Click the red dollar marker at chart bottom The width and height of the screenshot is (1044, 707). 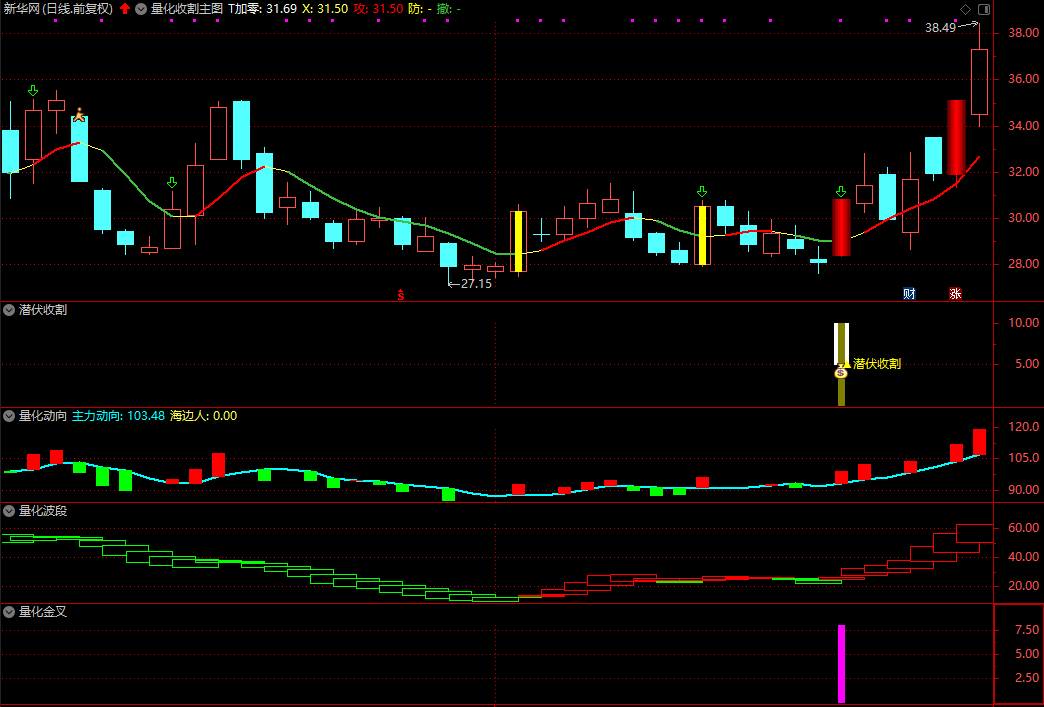(x=401, y=295)
